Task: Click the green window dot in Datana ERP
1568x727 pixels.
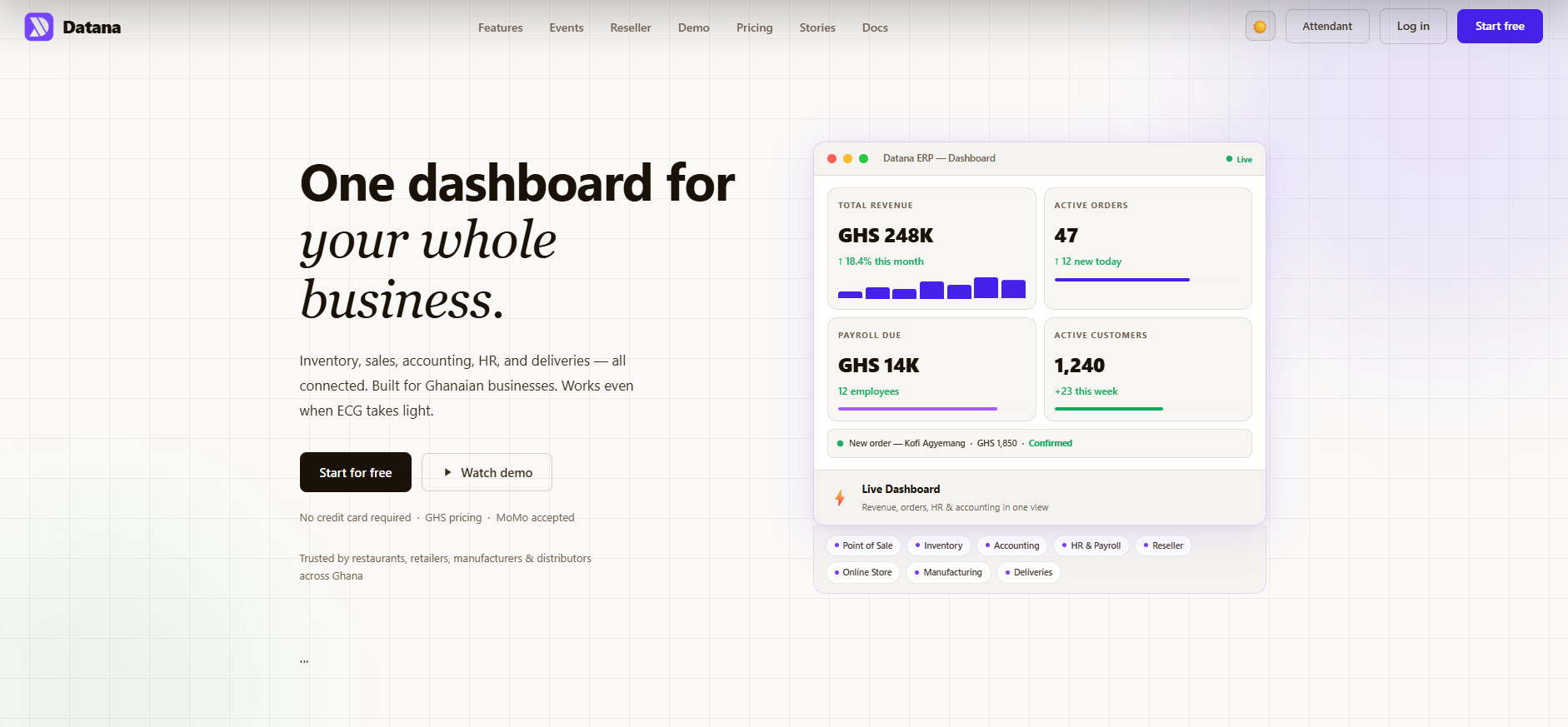Action: pyautogui.click(x=863, y=158)
